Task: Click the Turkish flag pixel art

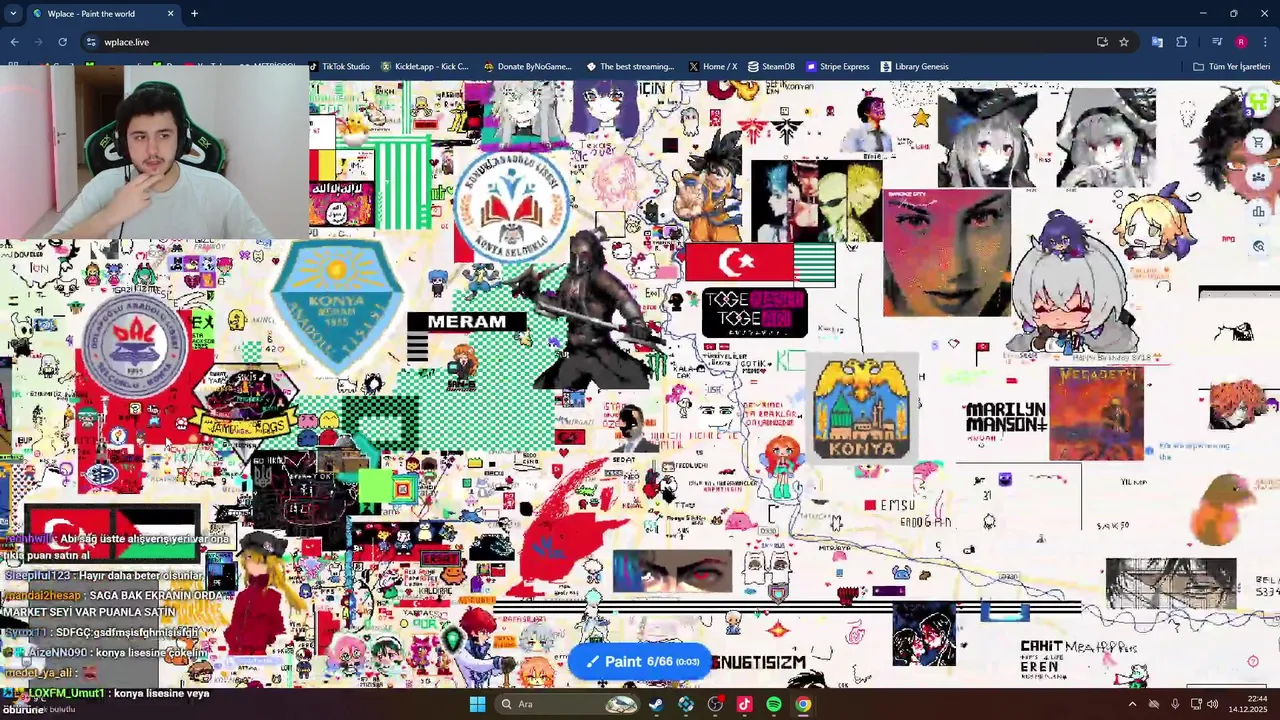Action: click(739, 263)
